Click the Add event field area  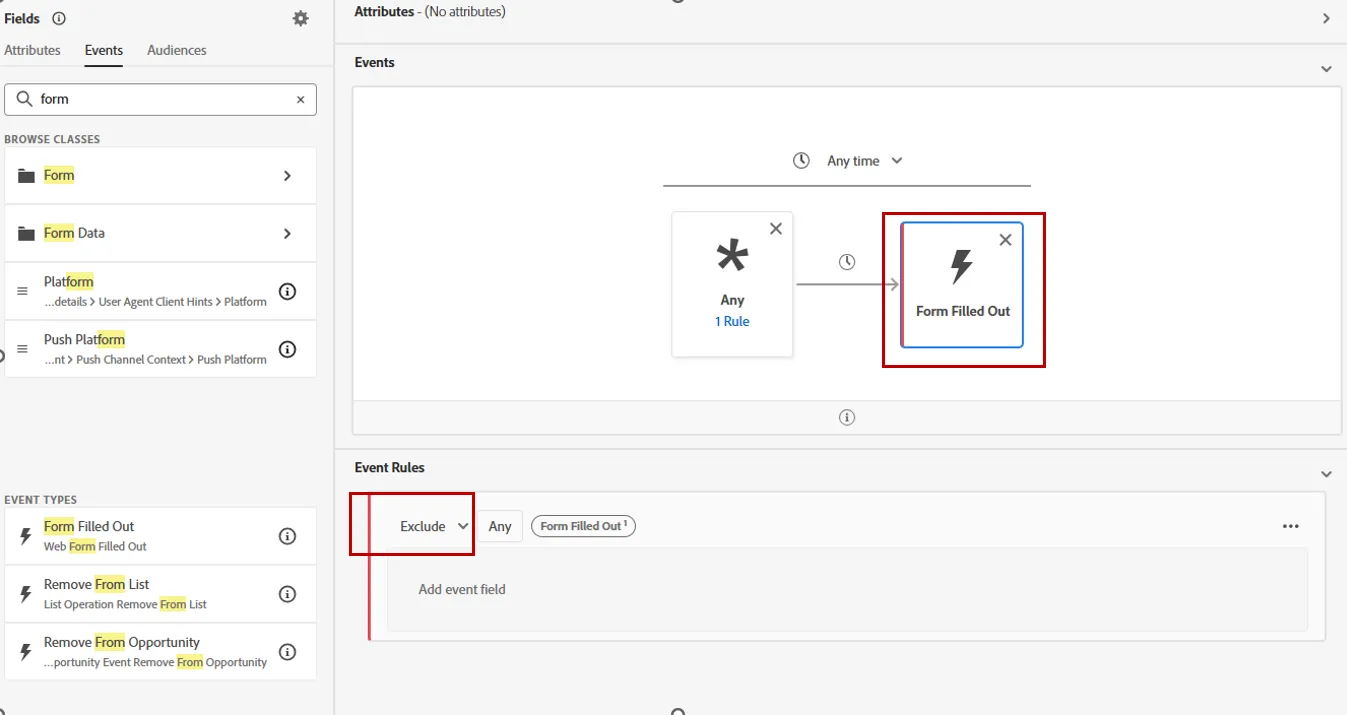(x=847, y=590)
